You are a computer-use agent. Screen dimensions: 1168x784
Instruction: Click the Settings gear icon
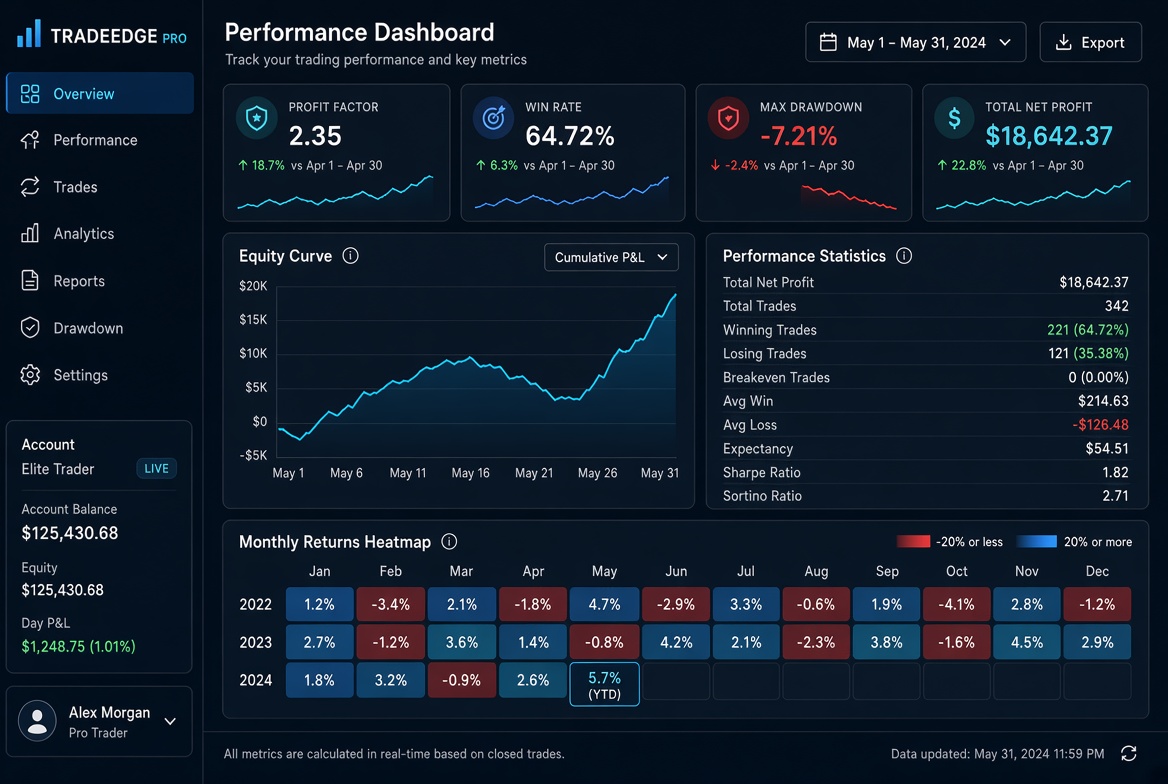click(x=30, y=375)
